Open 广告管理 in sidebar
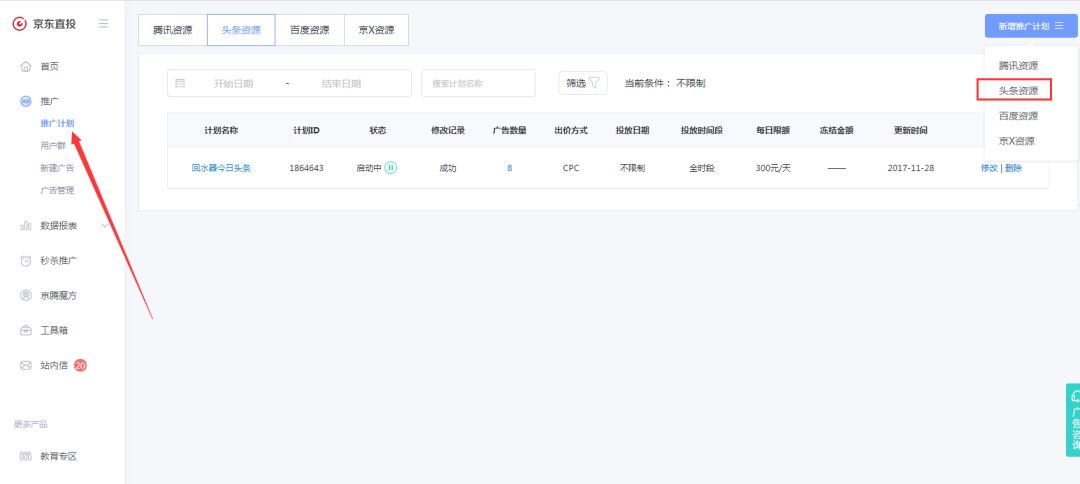 pyautogui.click(x=57, y=191)
